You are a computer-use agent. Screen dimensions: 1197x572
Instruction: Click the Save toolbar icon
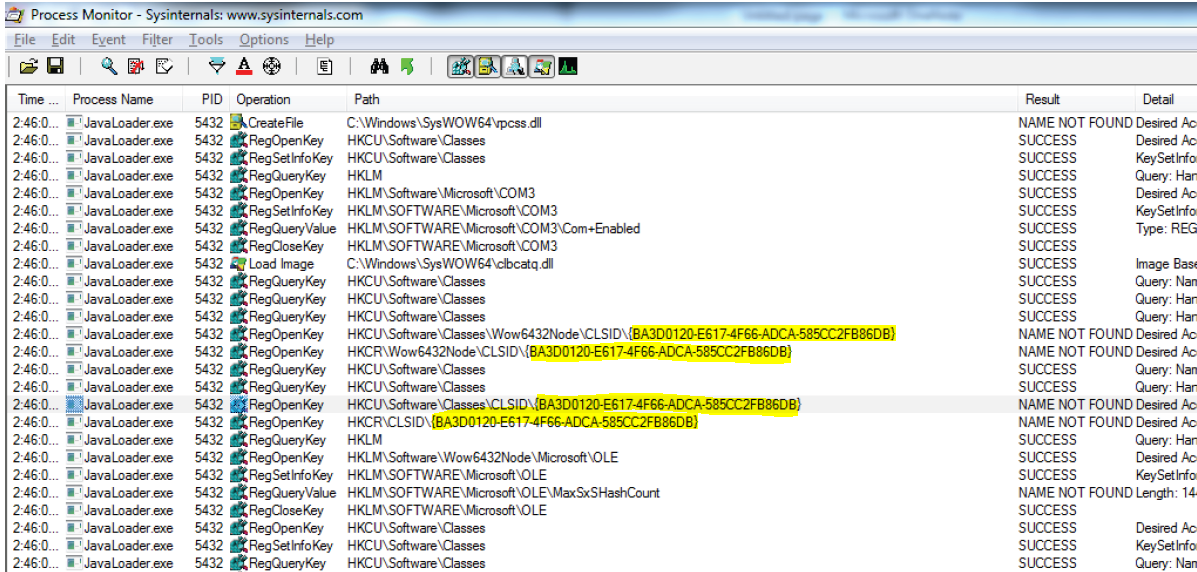(x=55, y=67)
